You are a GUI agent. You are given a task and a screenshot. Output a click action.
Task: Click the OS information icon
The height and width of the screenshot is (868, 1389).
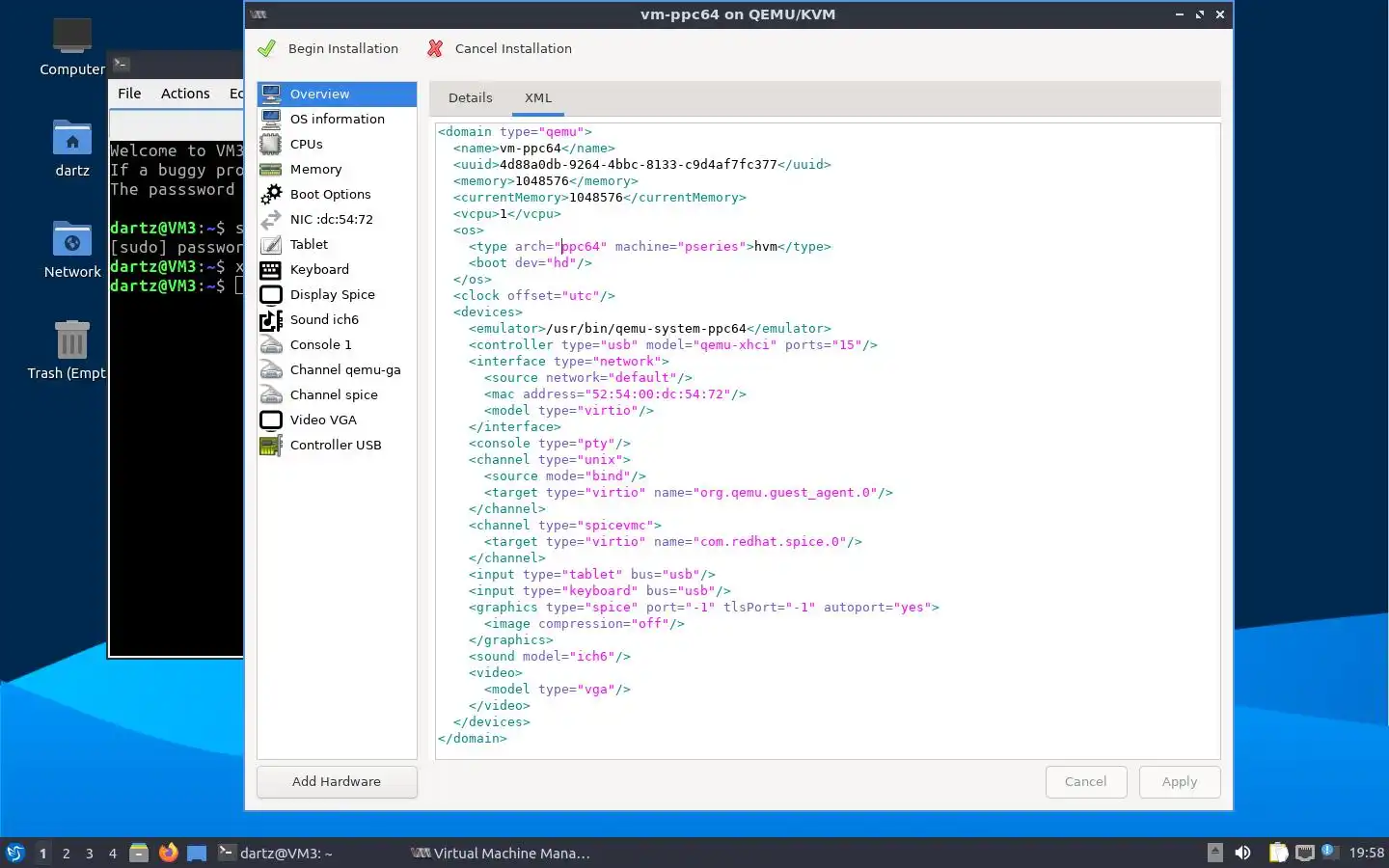click(271, 119)
